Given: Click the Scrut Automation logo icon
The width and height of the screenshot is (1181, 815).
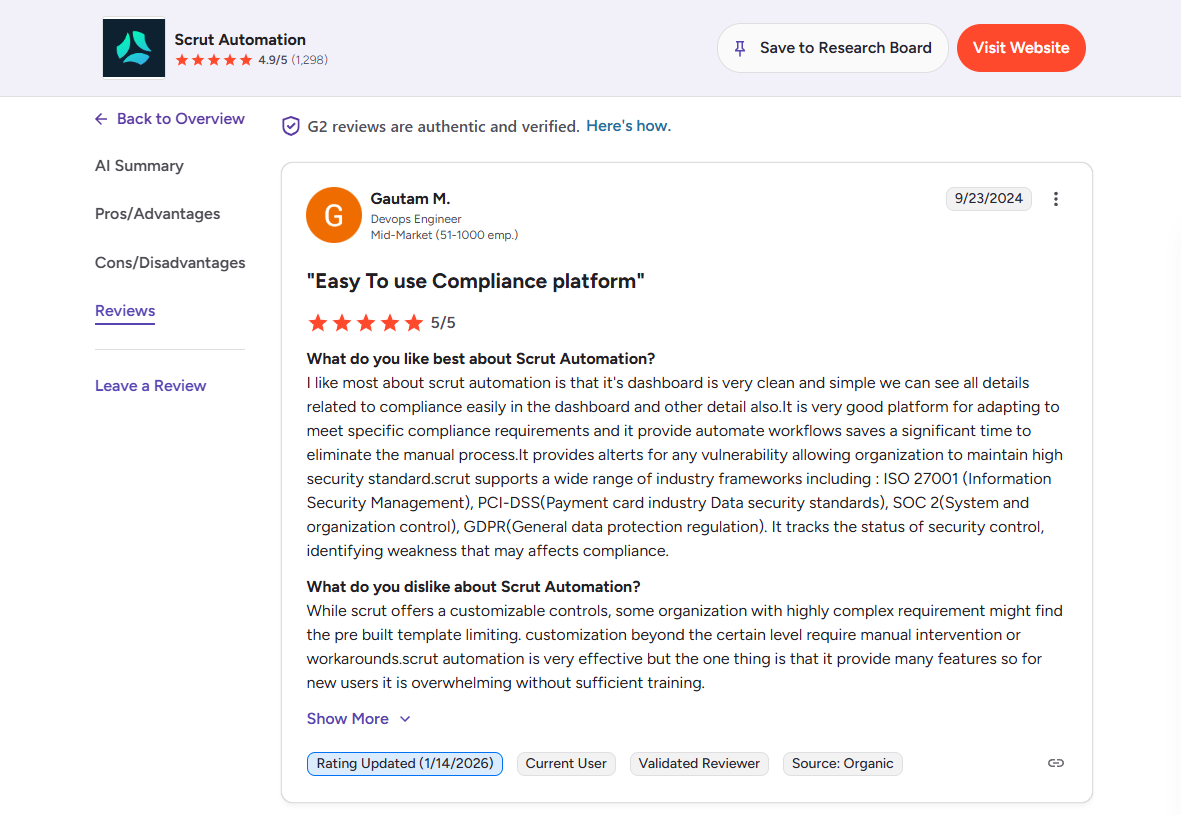Looking at the screenshot, I should 133,47.
